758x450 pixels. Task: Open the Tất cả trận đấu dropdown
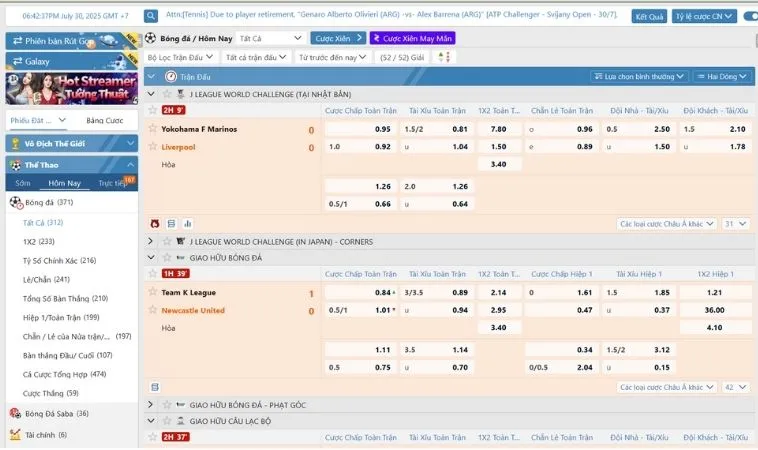click(256, 57)
